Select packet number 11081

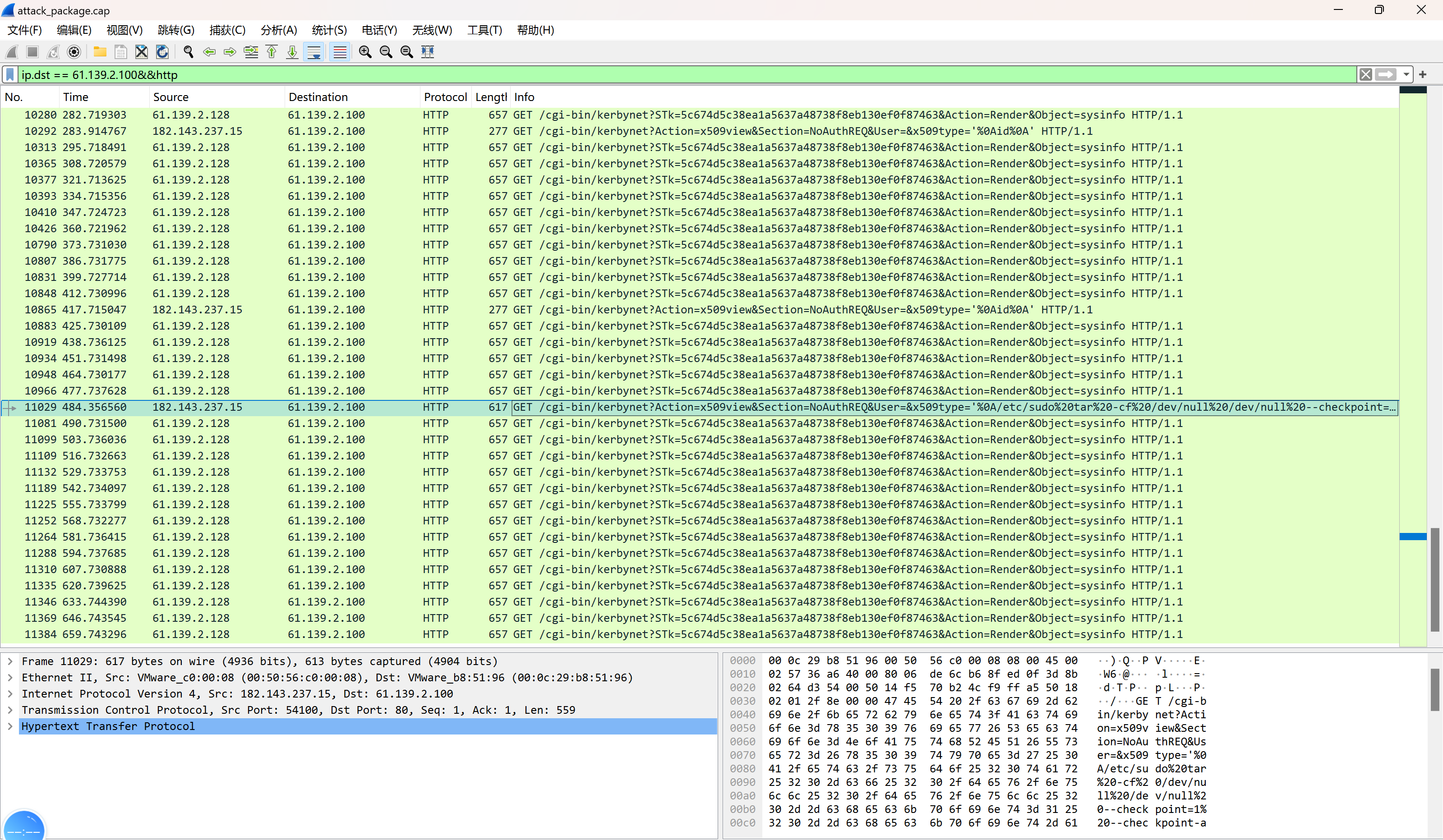pyautogui.click(x=699, y=424)
